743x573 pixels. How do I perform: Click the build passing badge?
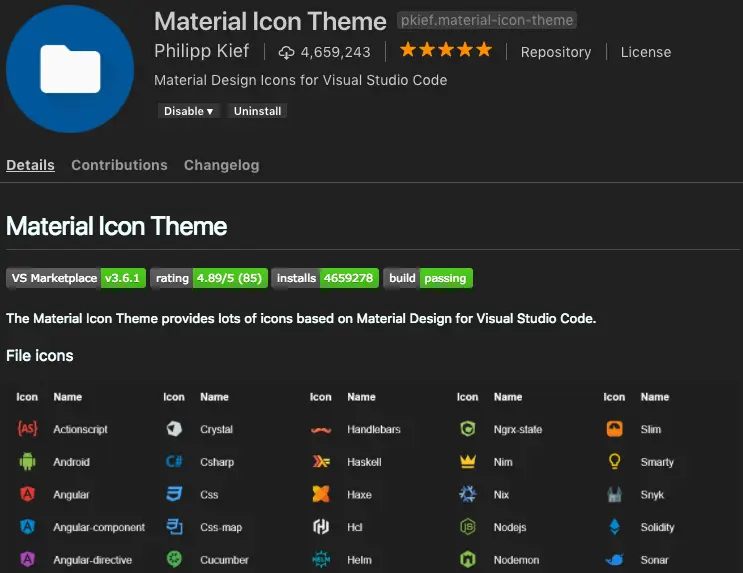pyautogui.click(x=428, y=278)
